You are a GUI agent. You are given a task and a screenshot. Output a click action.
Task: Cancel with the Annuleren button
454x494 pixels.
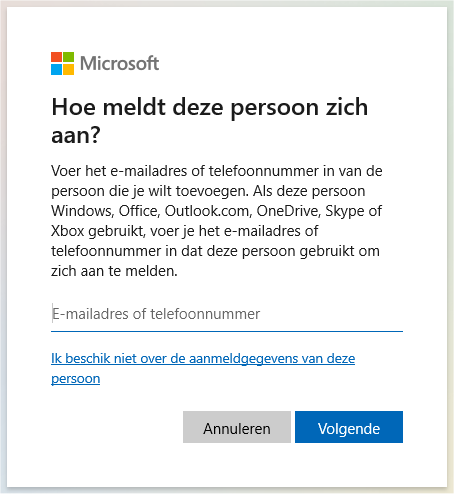pos(237,427)
